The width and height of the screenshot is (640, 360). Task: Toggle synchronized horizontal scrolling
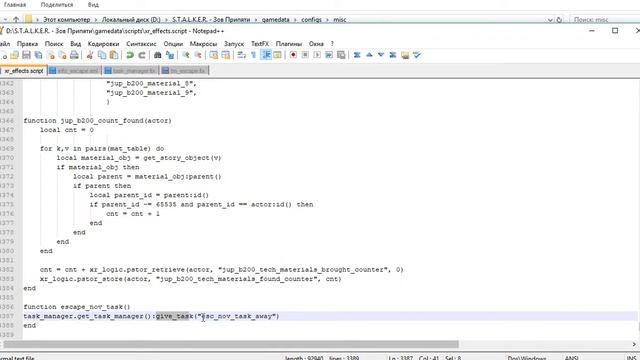[x=226, y=55]
